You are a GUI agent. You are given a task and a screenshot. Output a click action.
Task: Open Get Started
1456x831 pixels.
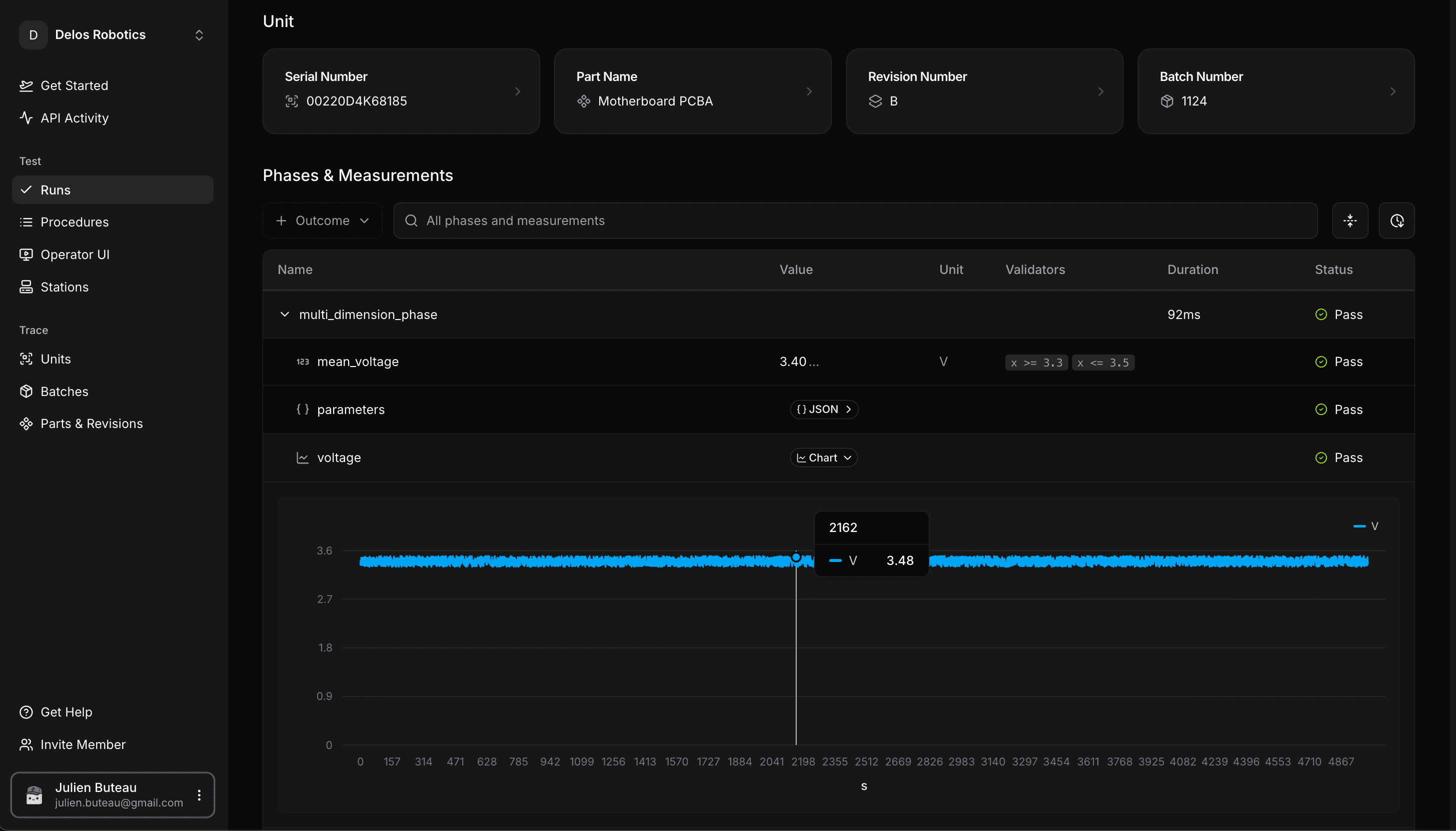74,85
